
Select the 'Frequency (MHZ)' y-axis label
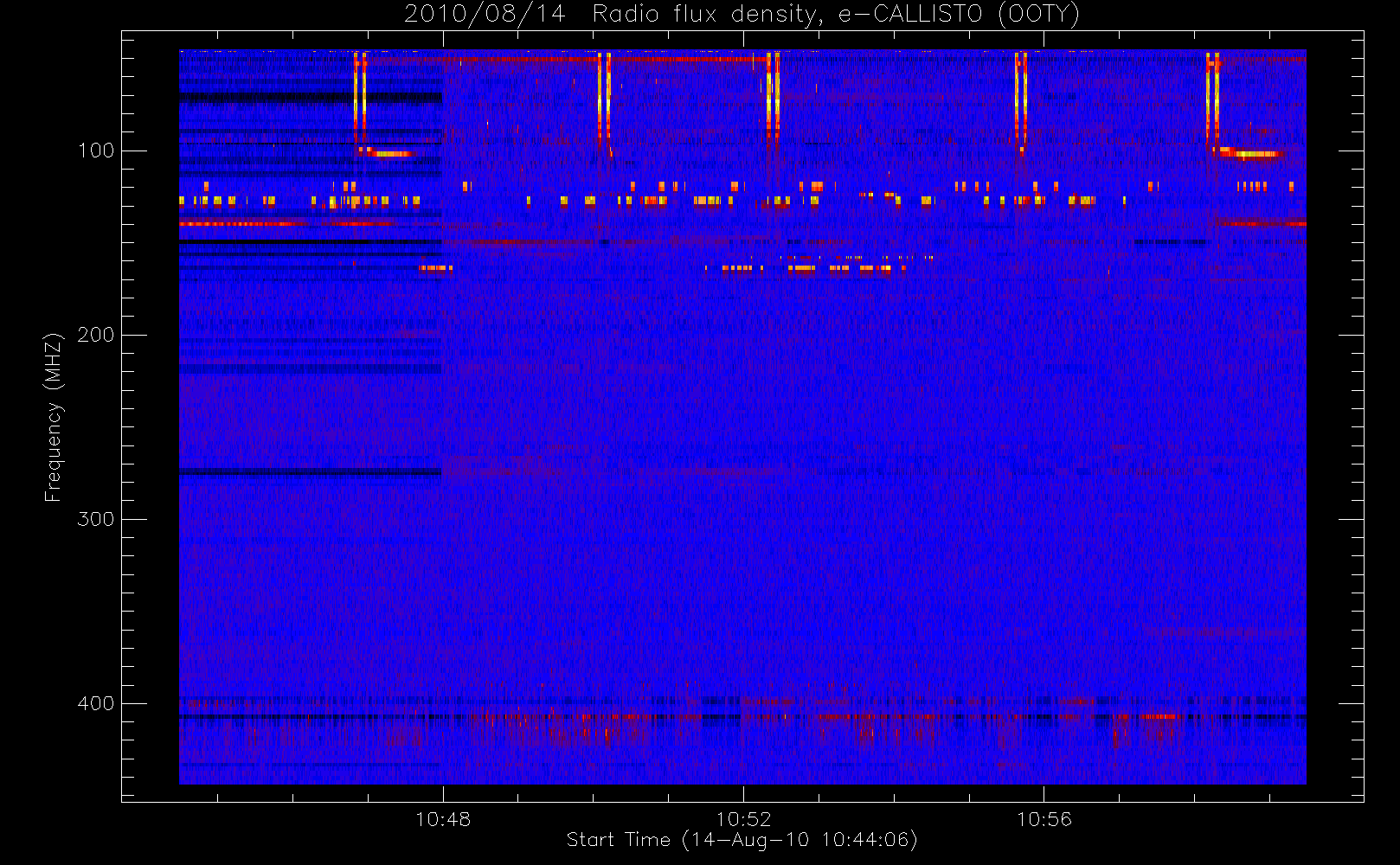(54, 417)
